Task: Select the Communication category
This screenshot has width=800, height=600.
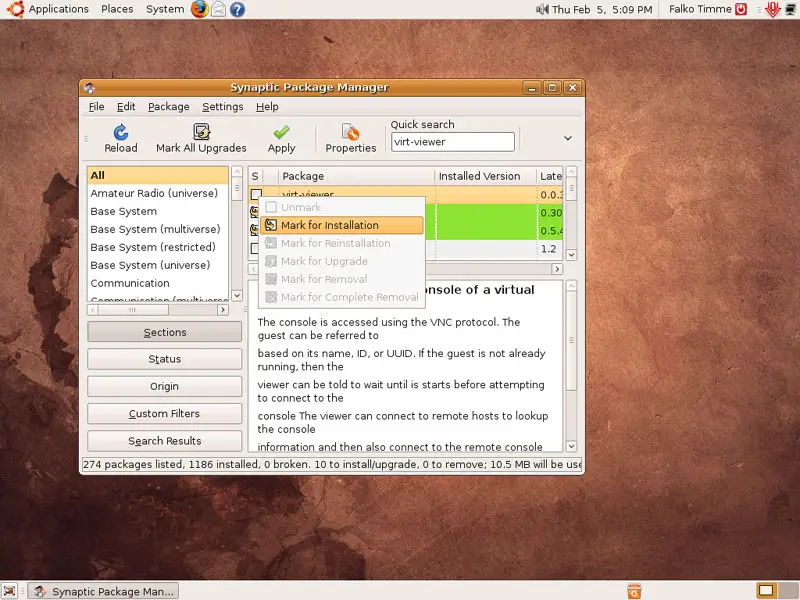Action: [158, 283]
